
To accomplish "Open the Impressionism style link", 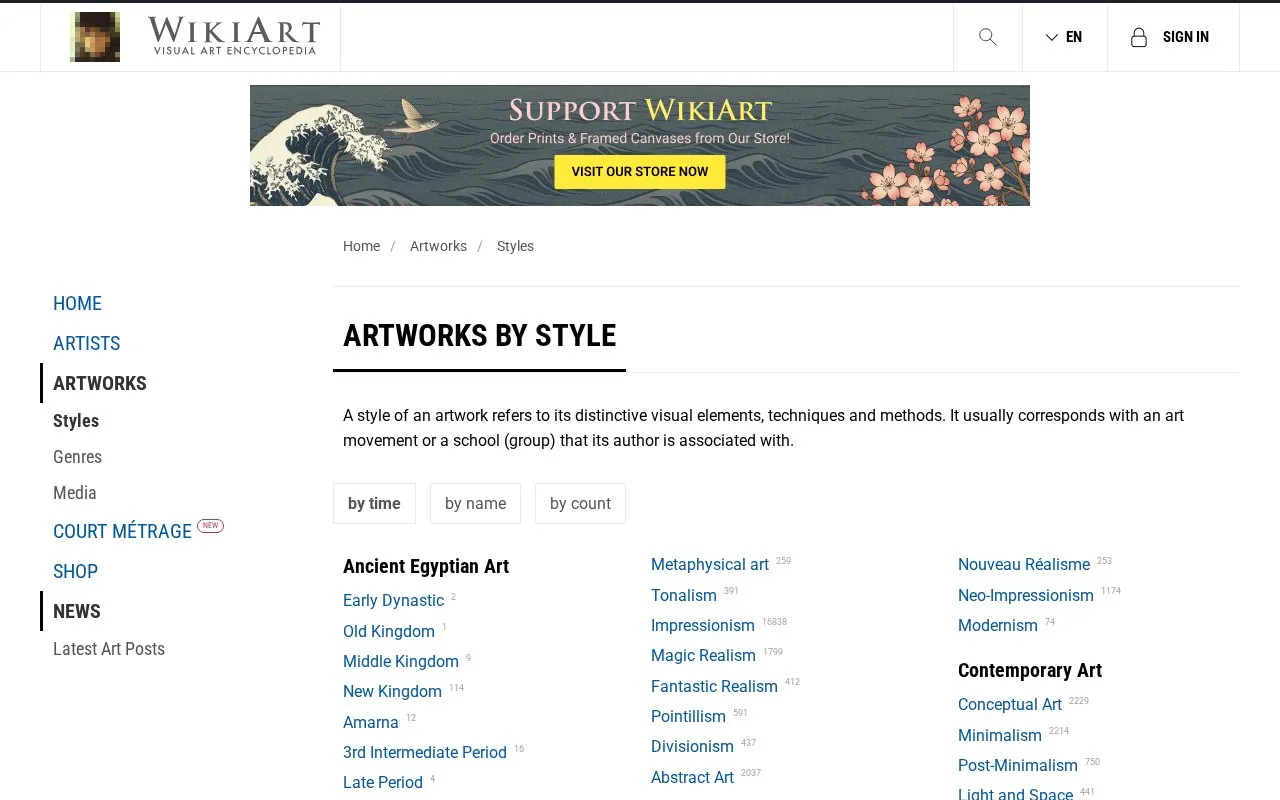I will click(703, 625).
